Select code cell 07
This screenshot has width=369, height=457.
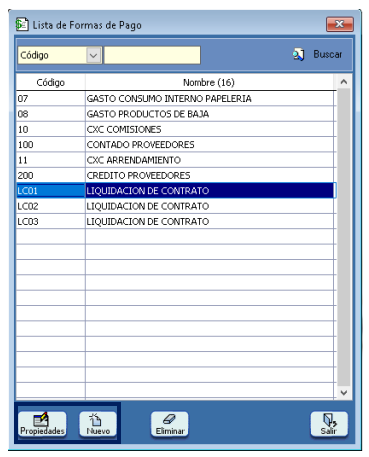pyautogui.click(x=51, y=99)
